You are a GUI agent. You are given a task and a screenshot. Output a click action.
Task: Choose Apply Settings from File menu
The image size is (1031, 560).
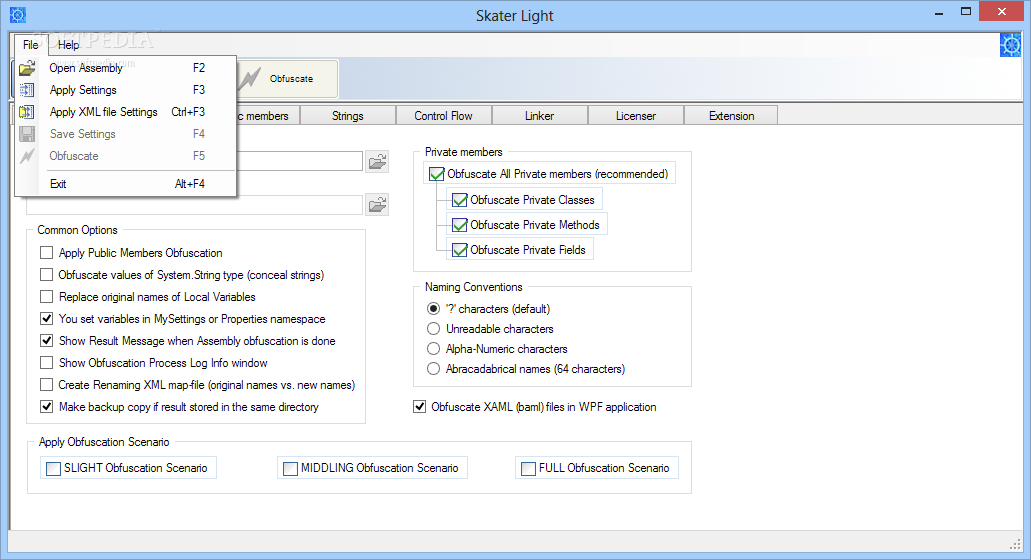(x=125, y=90)
